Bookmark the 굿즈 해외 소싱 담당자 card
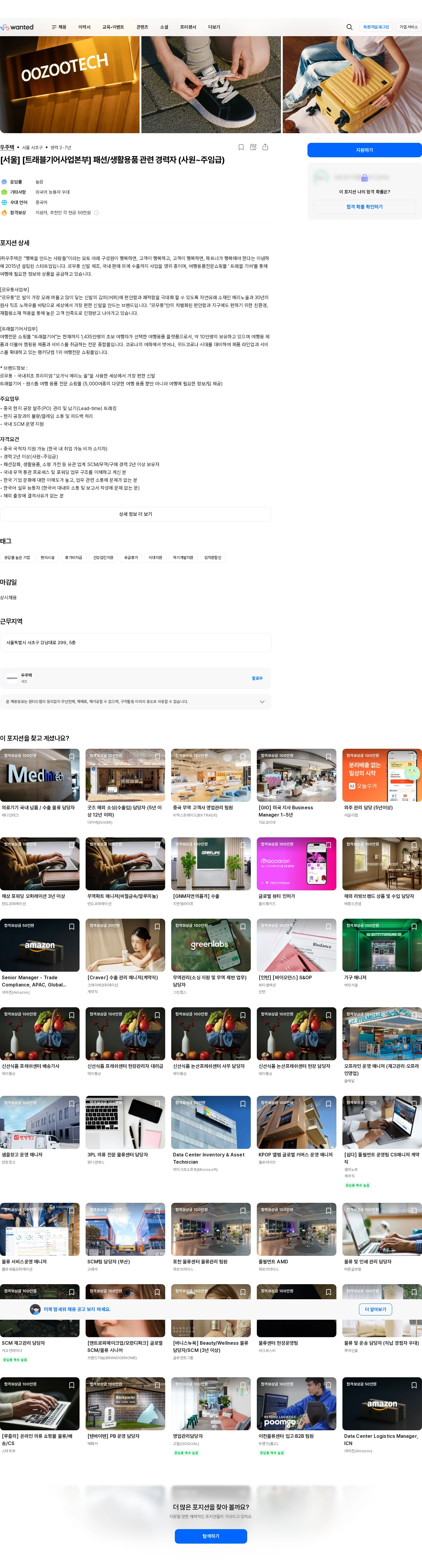The height and width of the screenshot is (1568, 422). (157, 757)
